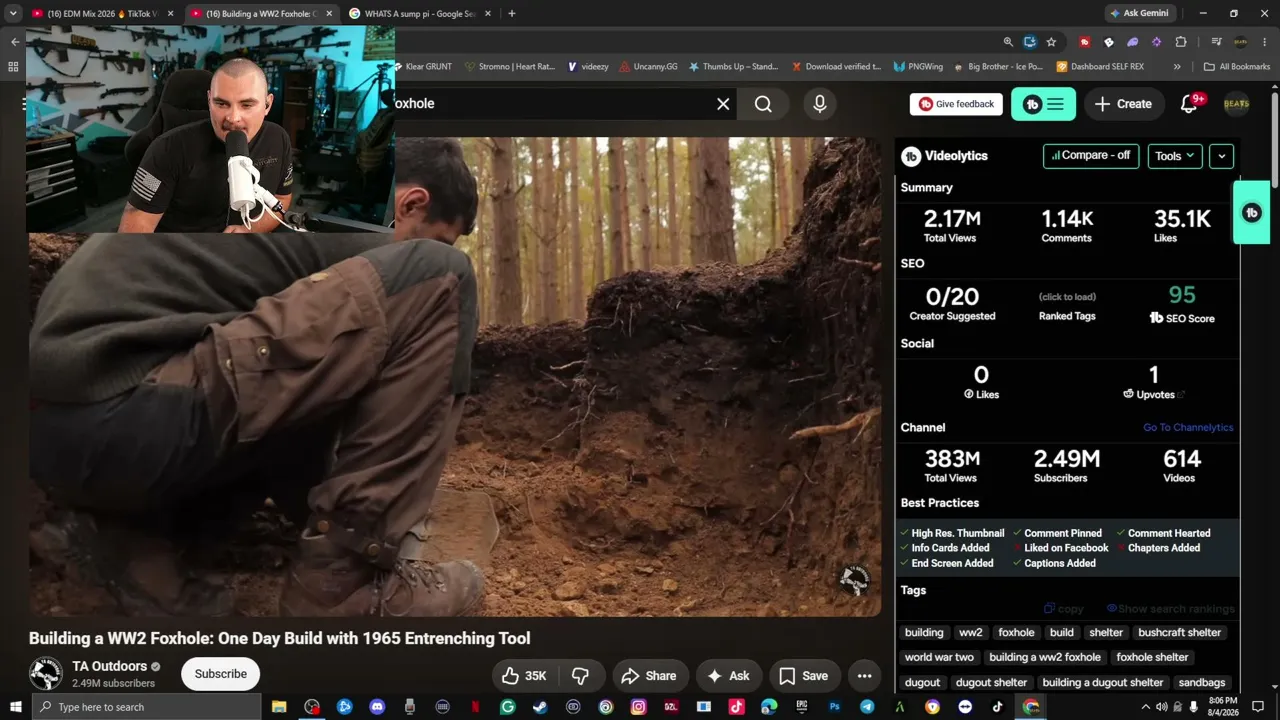Click the Share button
The height and width of the screenshot is (720, 1280).
point(649,676)
